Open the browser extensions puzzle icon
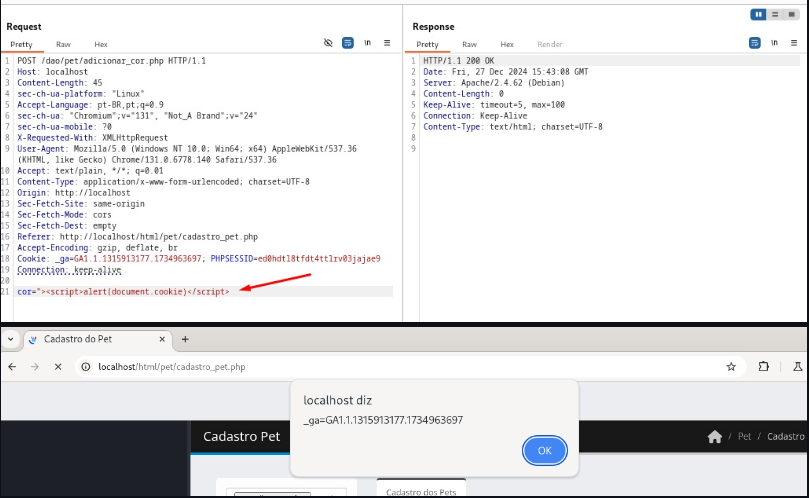Screen dimensions: 809x498 click(764, 367)
